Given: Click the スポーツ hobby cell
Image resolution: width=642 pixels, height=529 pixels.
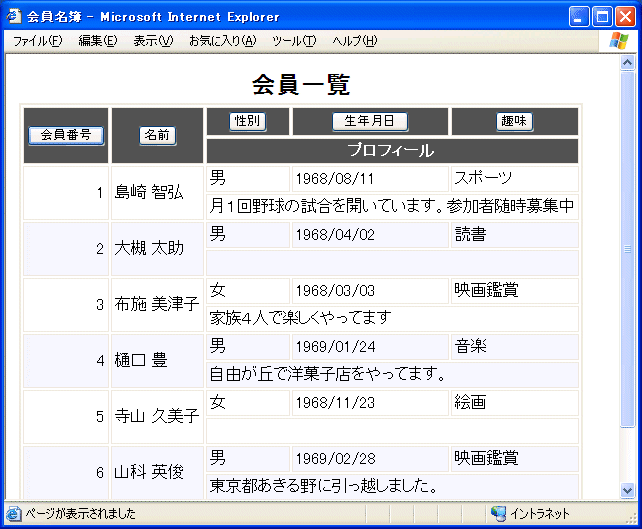Looking at the screenshot, I should (x=515, y=179).
